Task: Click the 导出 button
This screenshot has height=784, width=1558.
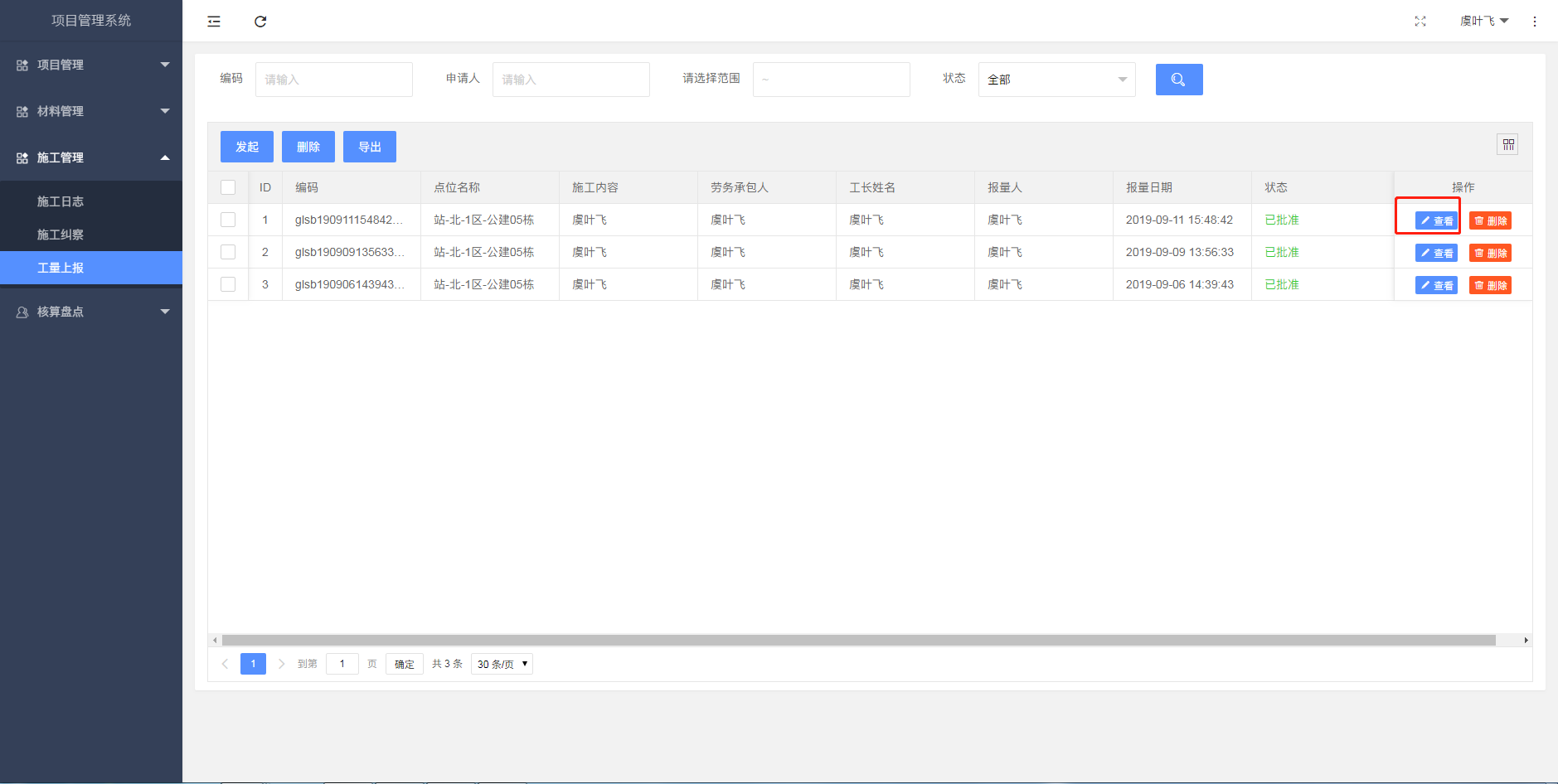Action: 370,147
